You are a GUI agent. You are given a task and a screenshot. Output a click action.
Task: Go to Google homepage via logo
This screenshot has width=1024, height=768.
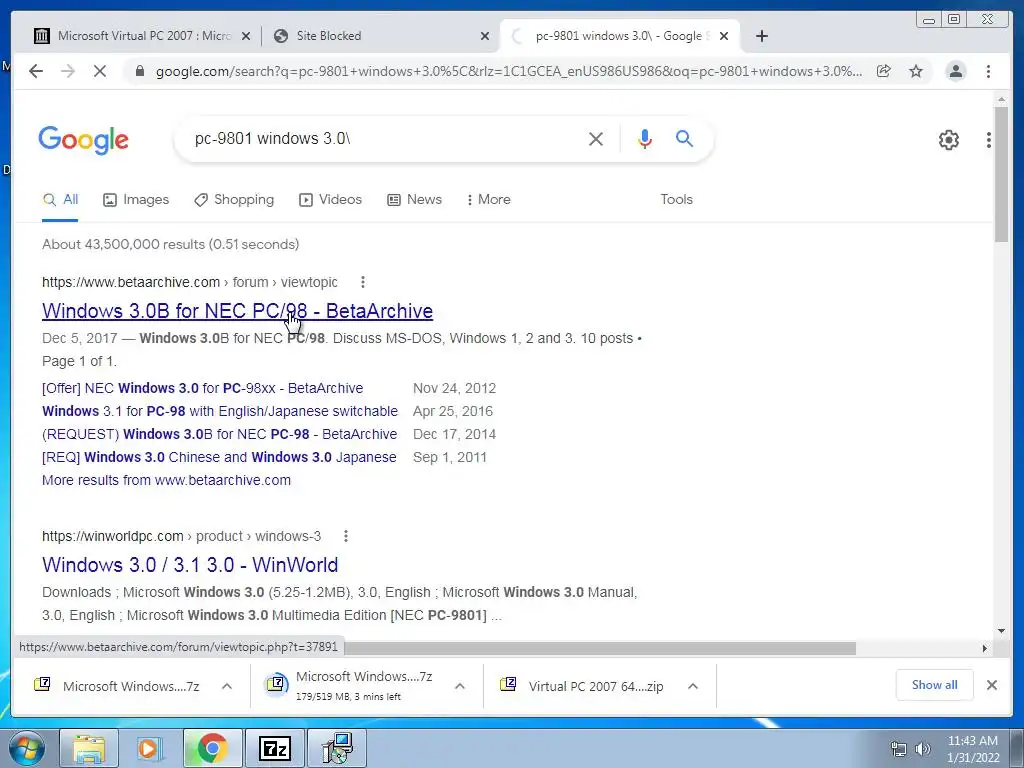pos(83,140)
